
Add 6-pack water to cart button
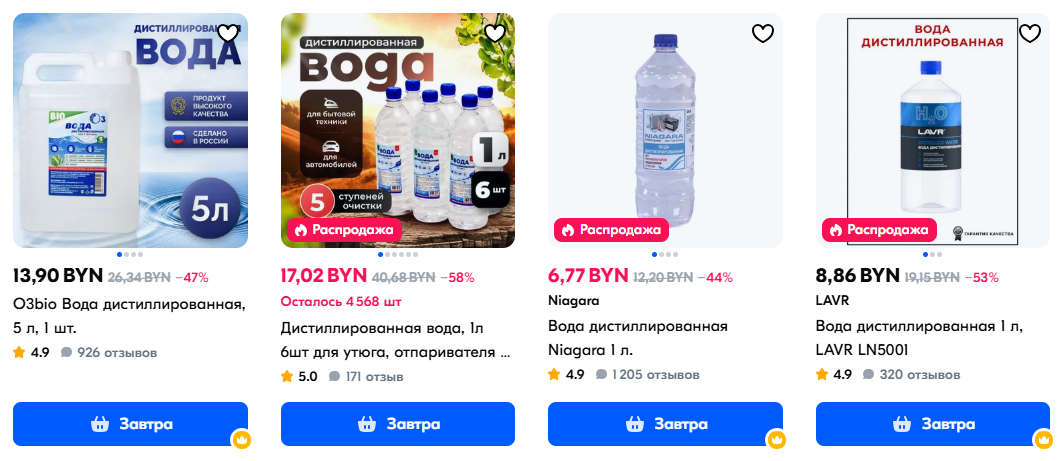pyautogui.click(x=397, y=424)
